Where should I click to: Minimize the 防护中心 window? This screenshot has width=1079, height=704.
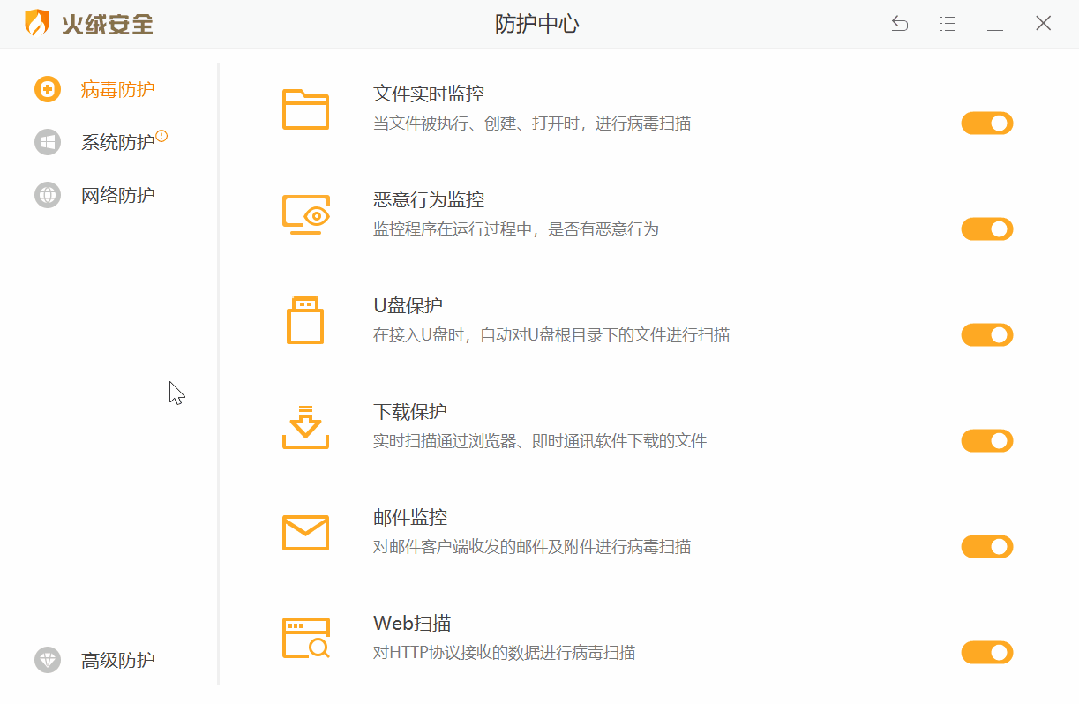pyautogui.click(x=994, y=30)
